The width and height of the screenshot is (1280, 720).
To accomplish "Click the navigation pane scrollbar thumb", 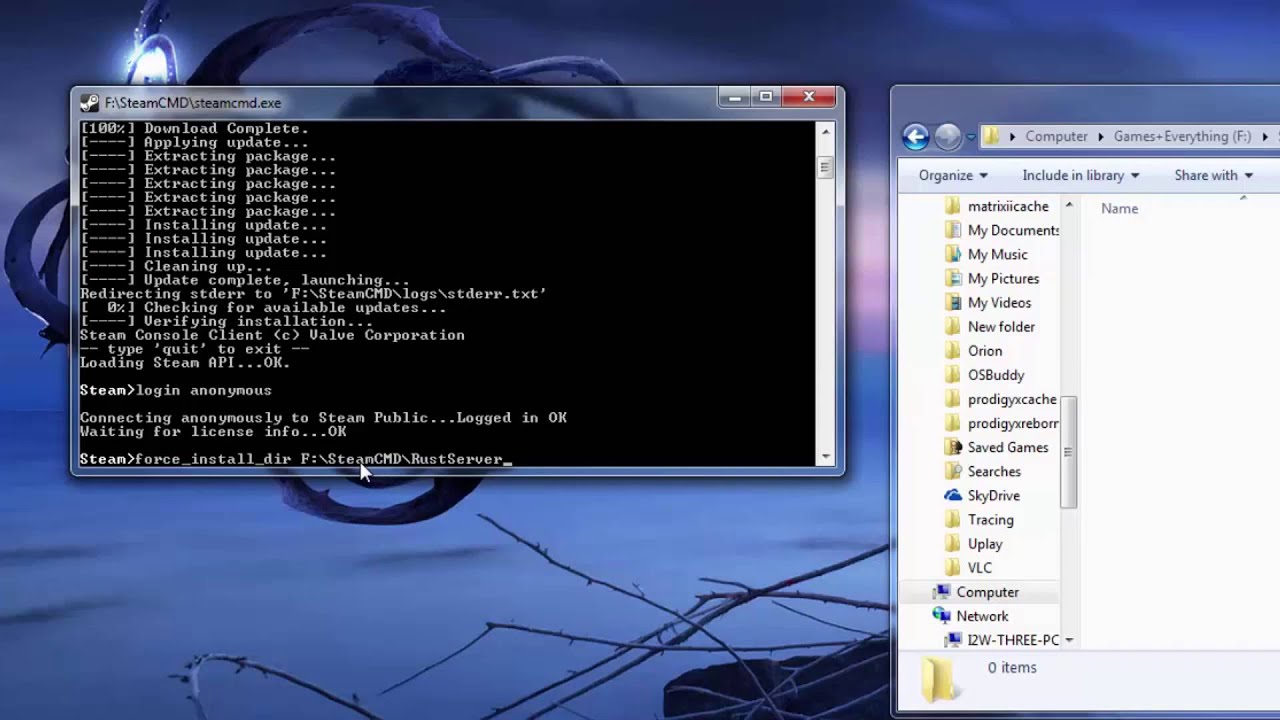I will point(1068,452).
